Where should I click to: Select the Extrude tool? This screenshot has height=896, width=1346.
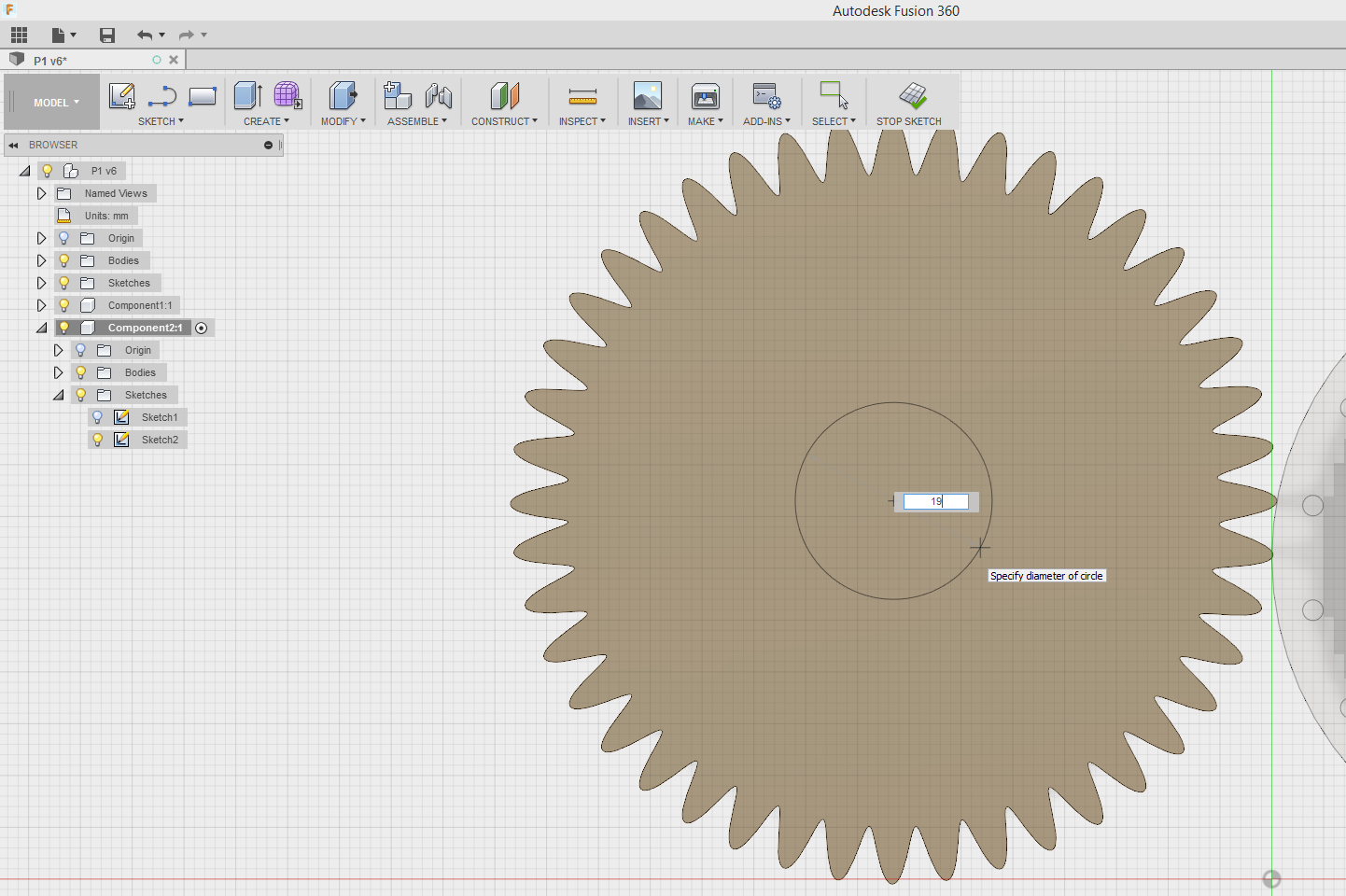point(248,96)
